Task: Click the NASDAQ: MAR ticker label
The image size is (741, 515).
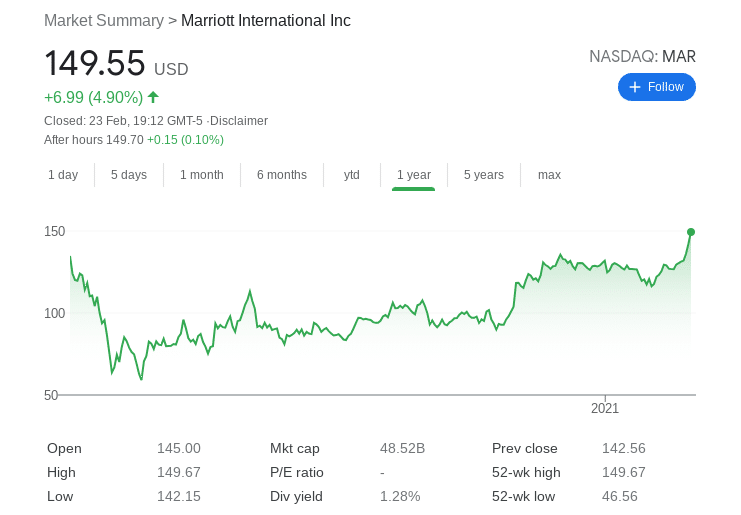Action: tap(642, 57)
